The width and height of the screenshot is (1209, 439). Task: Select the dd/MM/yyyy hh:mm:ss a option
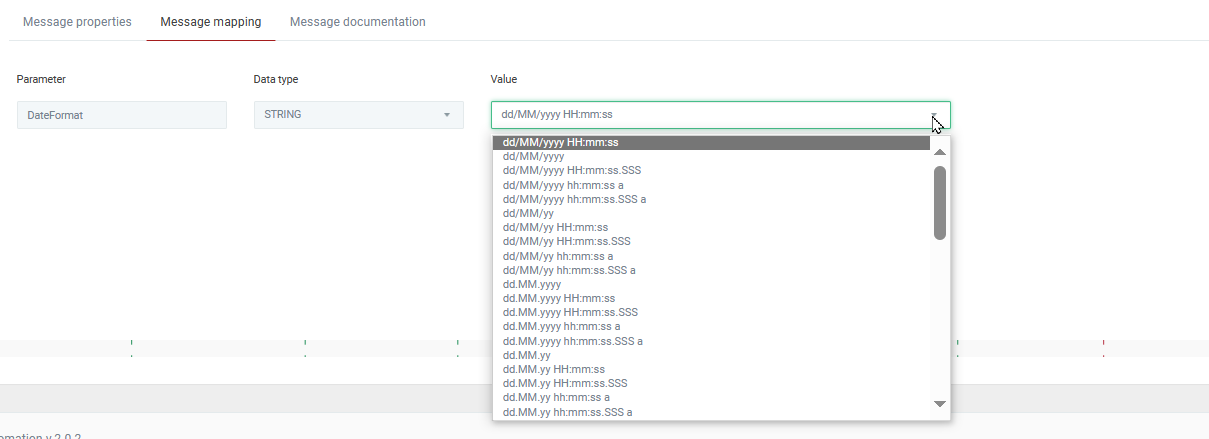(563, 185)
